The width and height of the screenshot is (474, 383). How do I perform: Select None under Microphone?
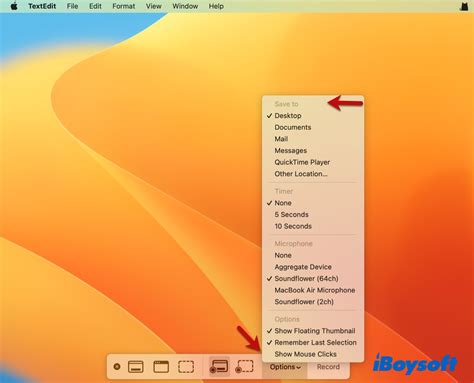[313, 255]
